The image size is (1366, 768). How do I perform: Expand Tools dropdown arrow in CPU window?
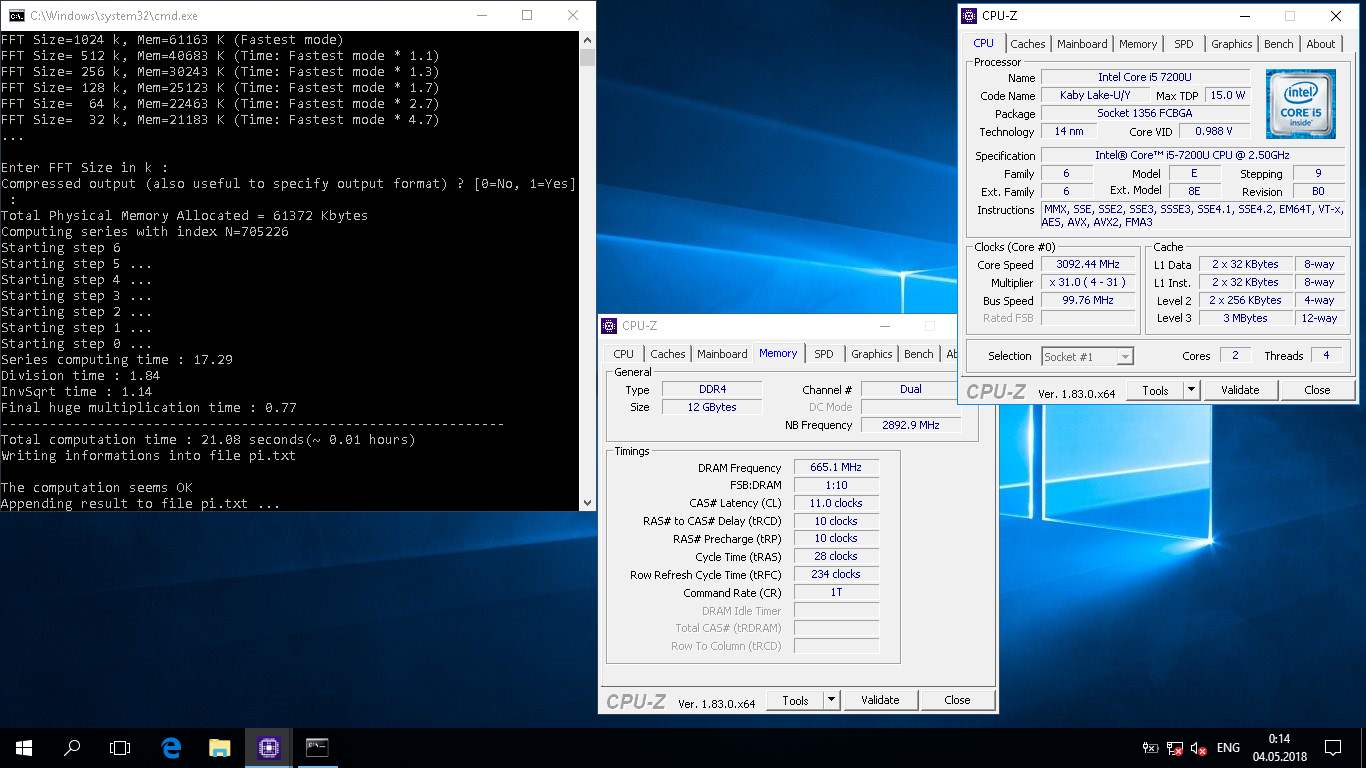click(1191, 390)
